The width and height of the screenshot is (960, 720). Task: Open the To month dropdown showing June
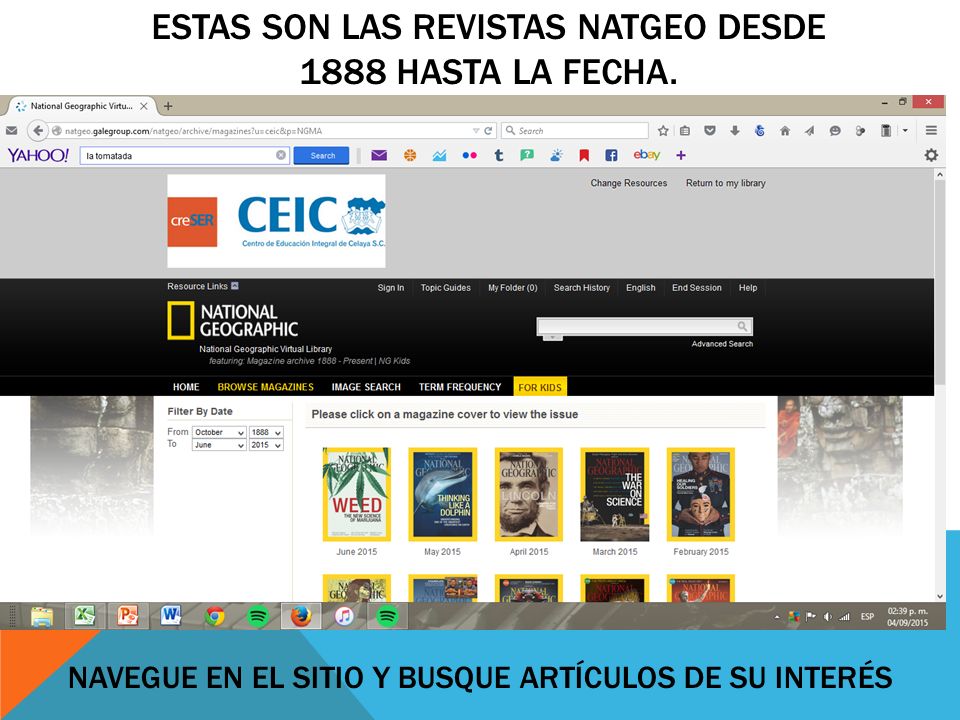click(x=219, y=445)
